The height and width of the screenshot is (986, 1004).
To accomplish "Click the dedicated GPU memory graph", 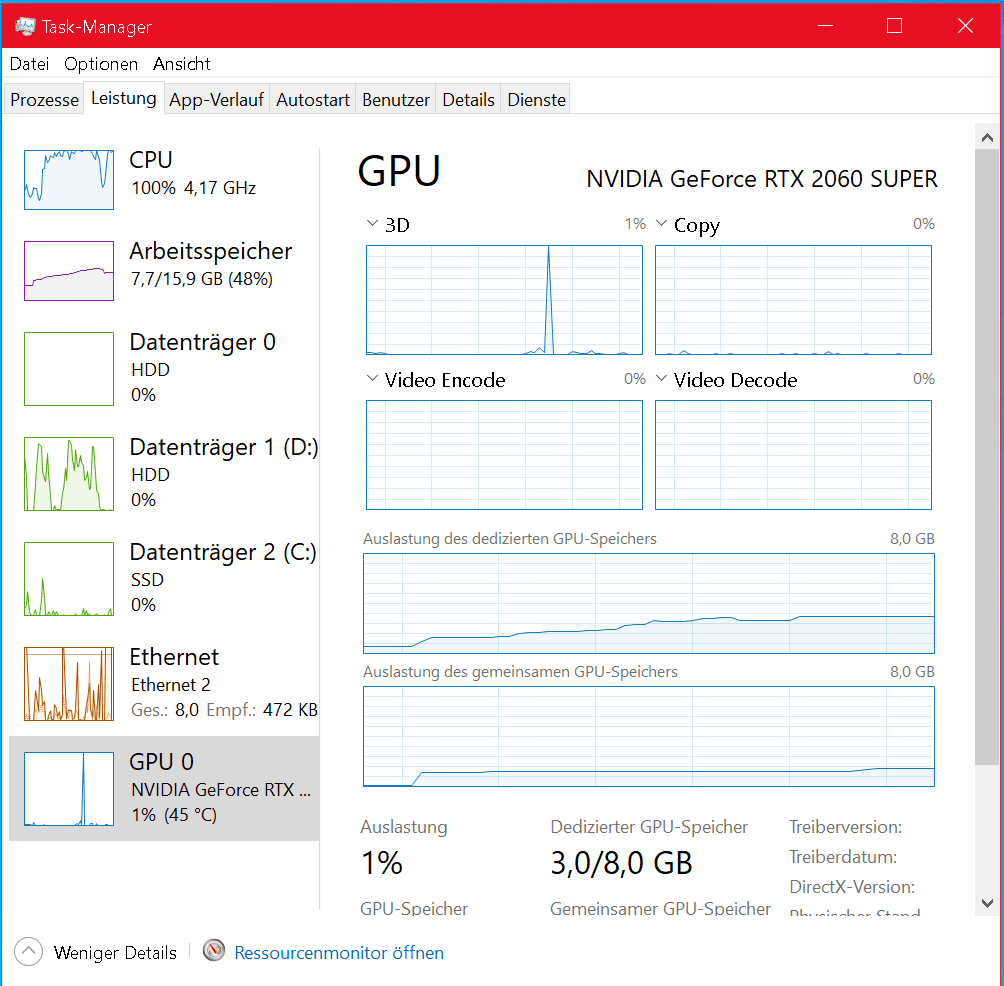I will point(649,603).
